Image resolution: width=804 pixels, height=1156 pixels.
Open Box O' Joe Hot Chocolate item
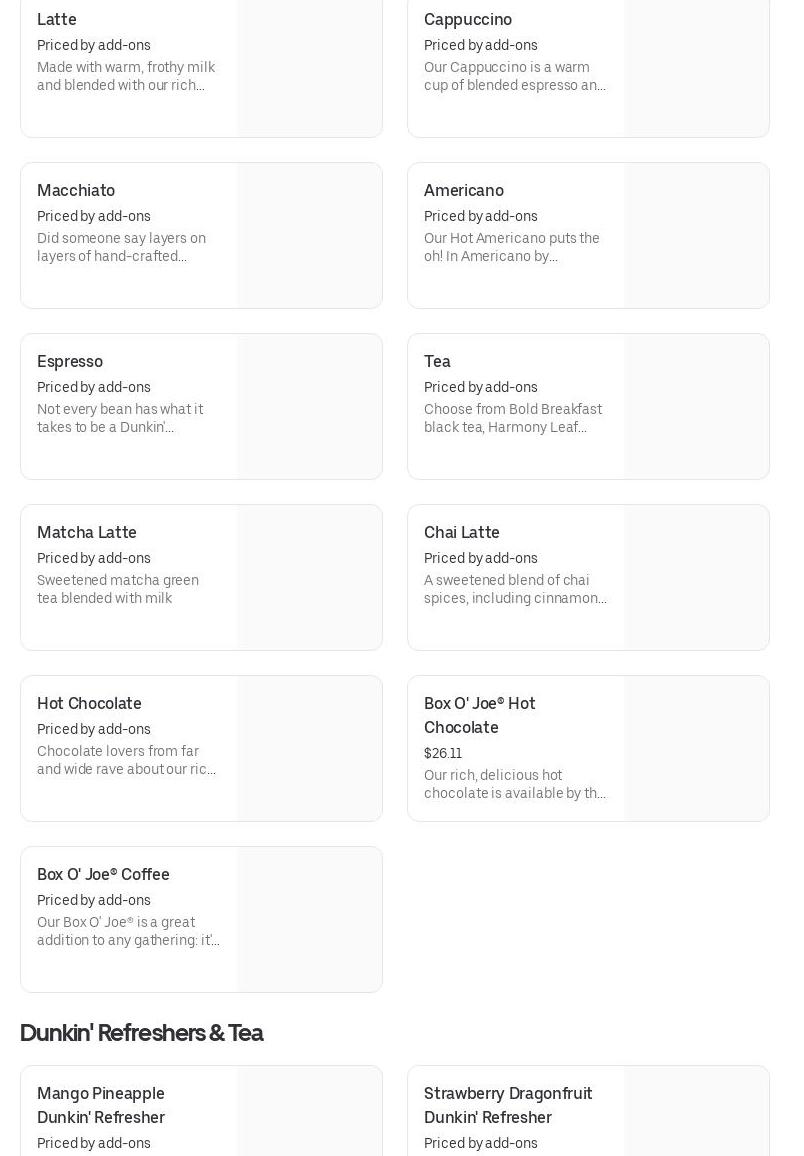[x=480, y=715]
